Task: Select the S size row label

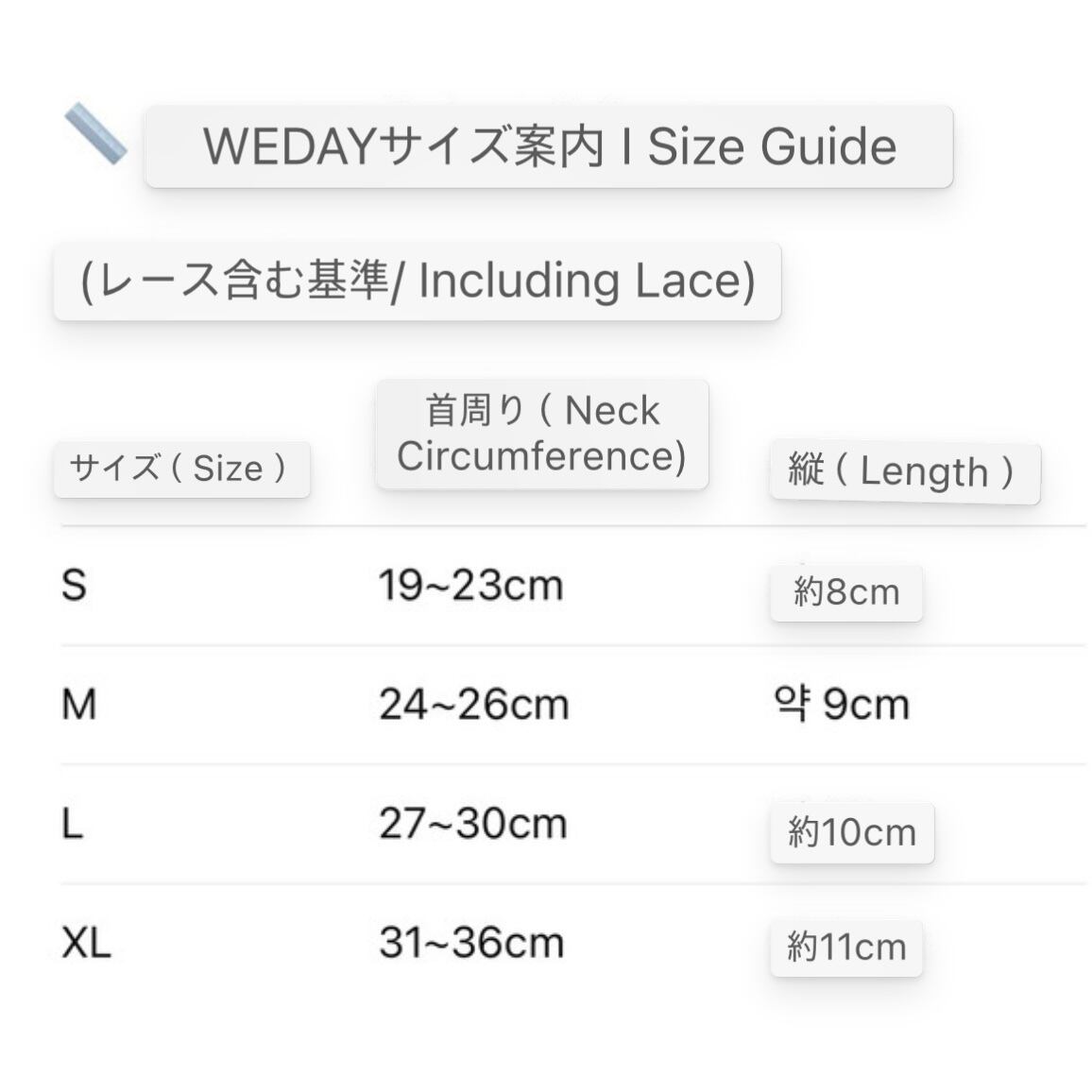Action: [x=74, y=586]
